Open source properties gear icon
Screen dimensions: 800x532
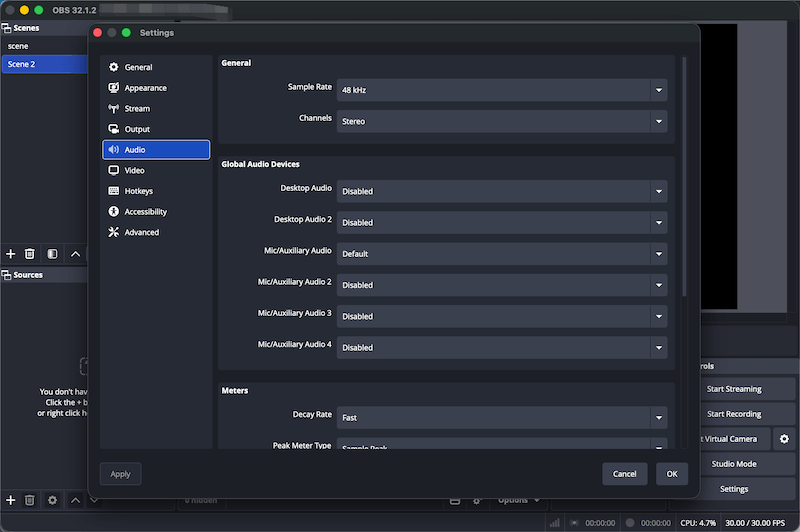52,500
